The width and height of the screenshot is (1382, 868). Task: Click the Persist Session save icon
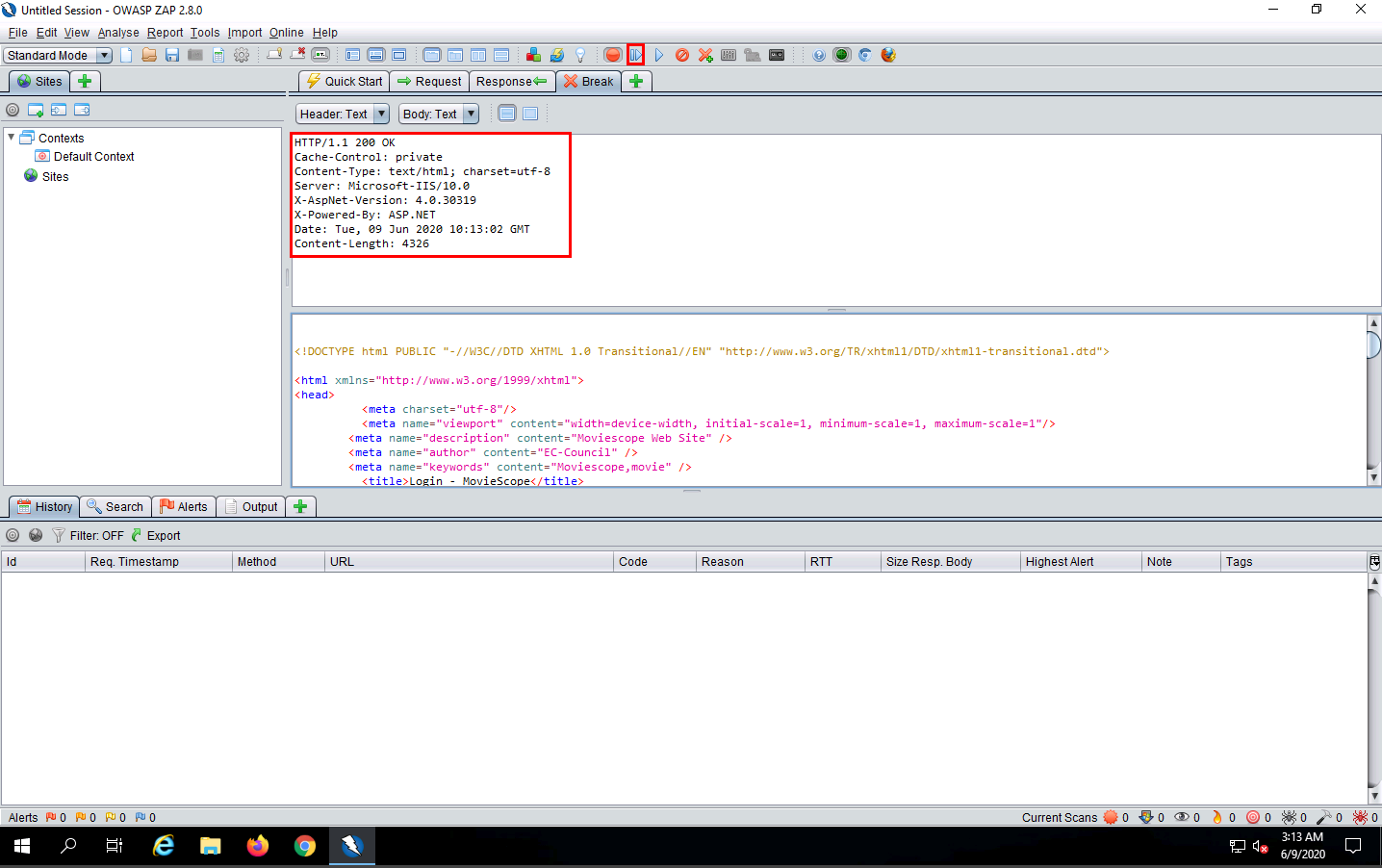(x=172, y=55)
